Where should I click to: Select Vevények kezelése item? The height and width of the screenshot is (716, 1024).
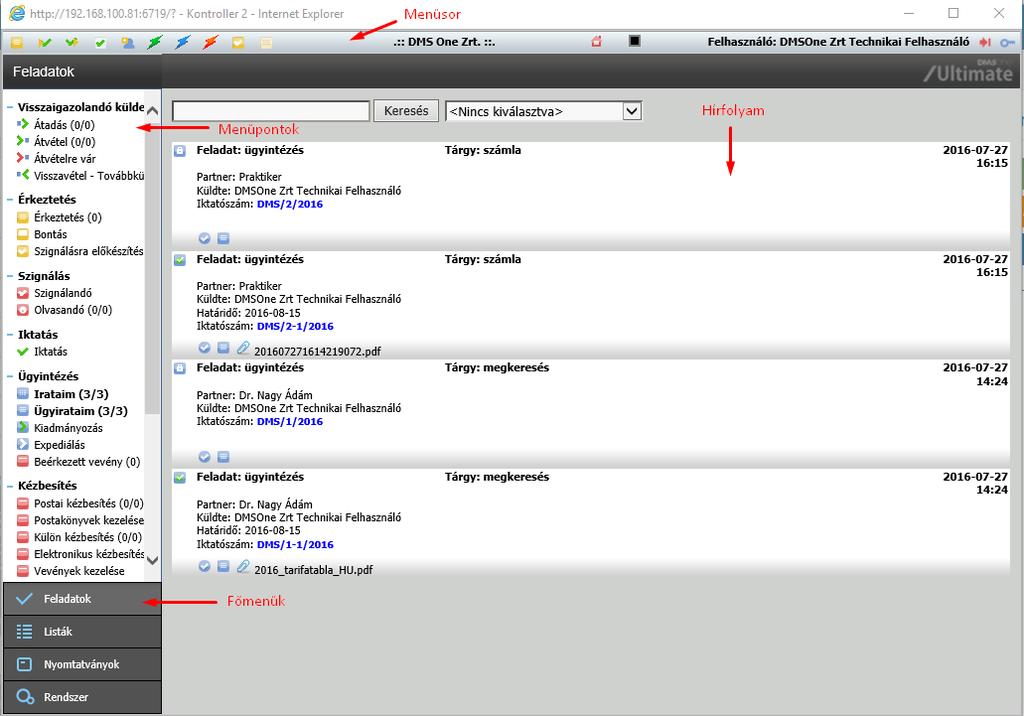pos(79,571)
